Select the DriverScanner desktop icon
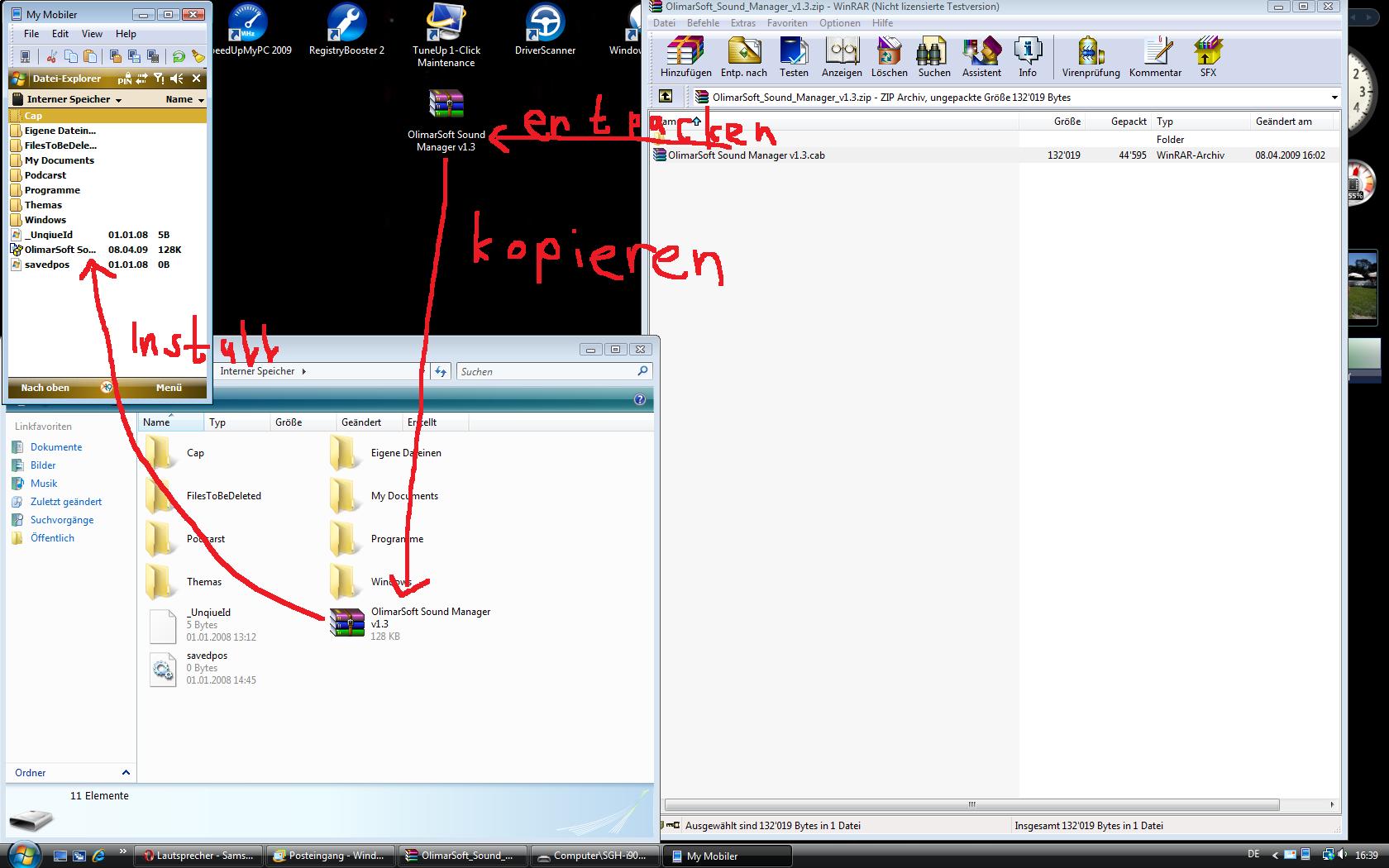This screenshot has width=1389, height=868. pos(545,31)
